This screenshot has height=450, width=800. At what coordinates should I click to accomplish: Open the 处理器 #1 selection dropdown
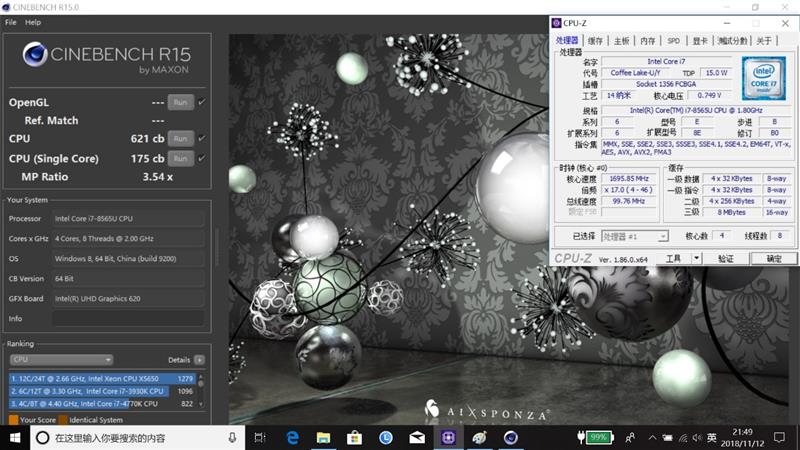point(634,236)
